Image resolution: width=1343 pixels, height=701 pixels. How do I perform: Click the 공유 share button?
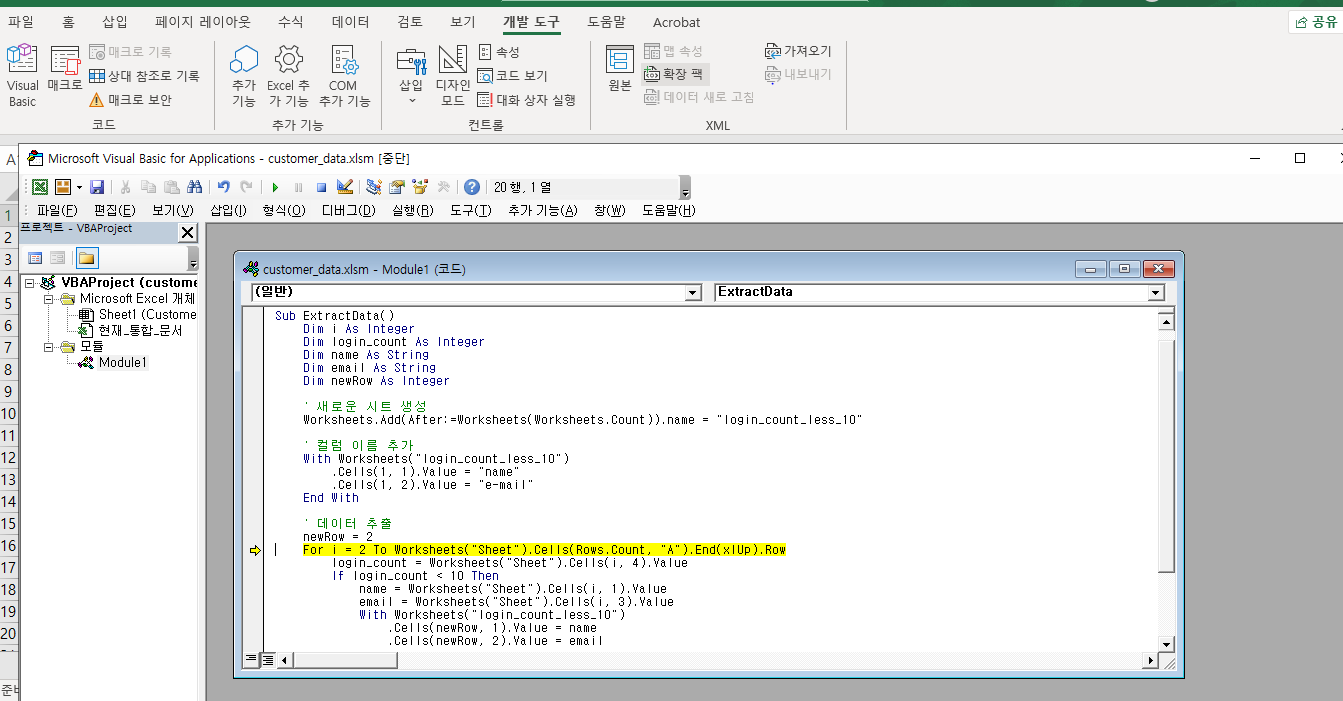pyautogui.click(x=1315, y=22)
